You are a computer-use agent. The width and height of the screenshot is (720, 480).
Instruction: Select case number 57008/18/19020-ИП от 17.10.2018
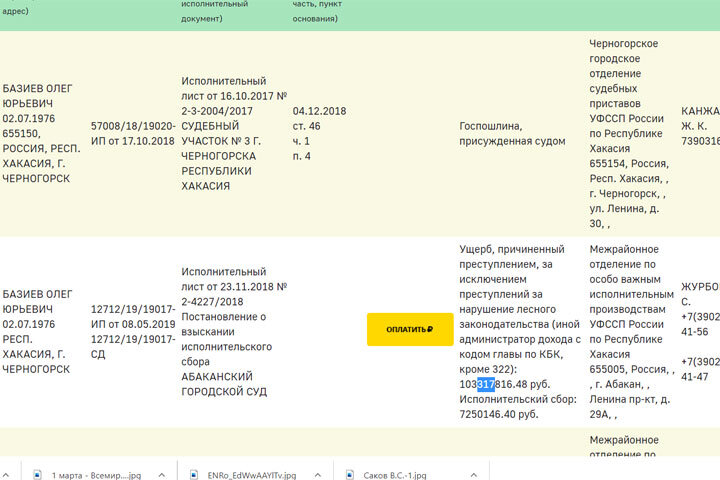click(133, 133)
